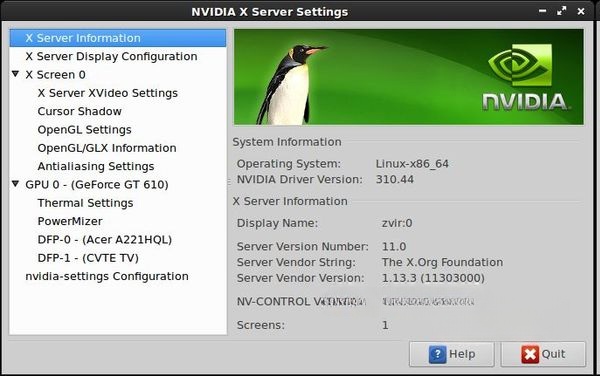Click the Operating System label
The width and height of the screenshot is (600, 376).
[x=289, y=164]
